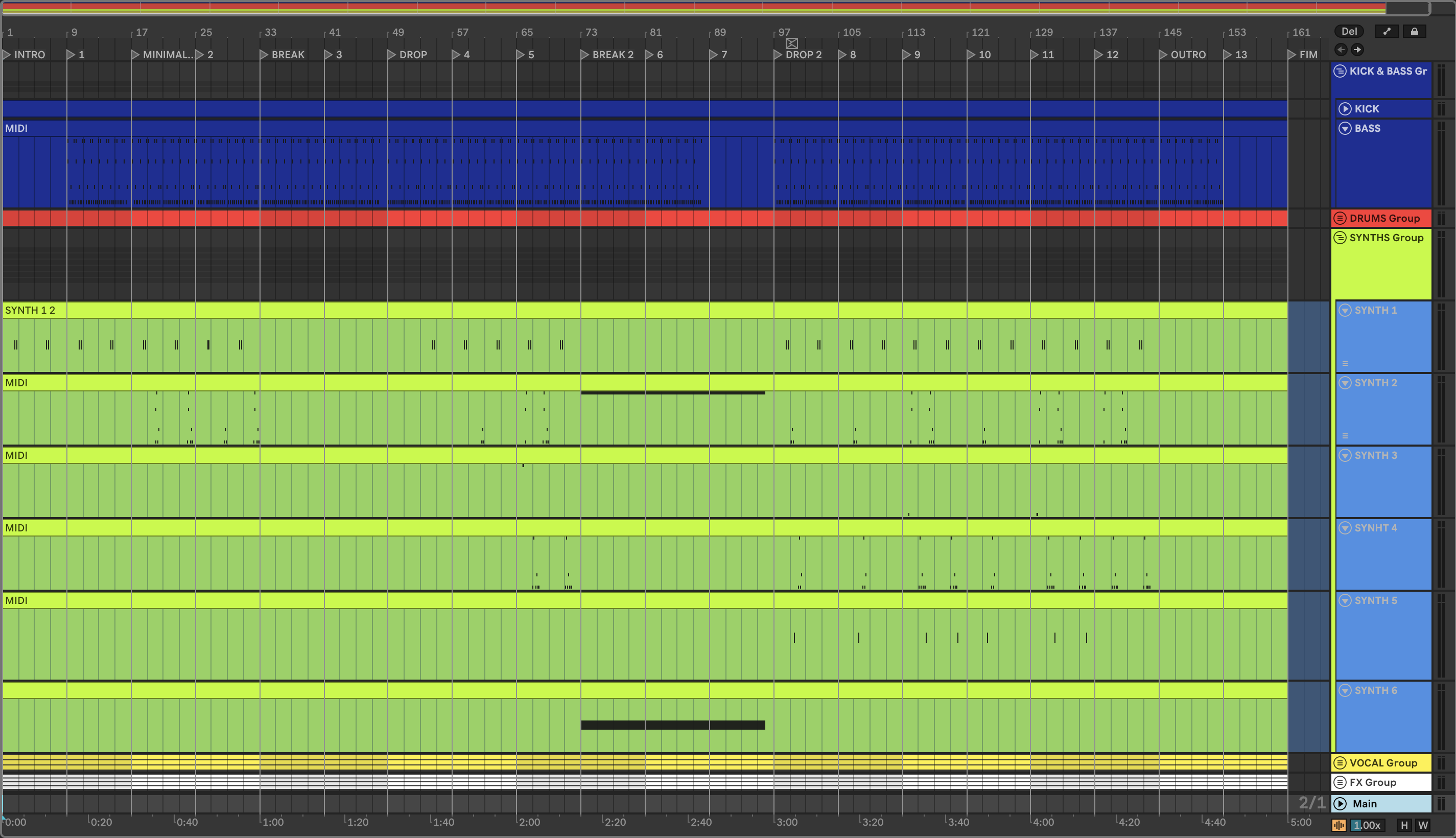Click the play triangle of DROP locator
The image size is (1456, 838).
click(x=392, y=55)
